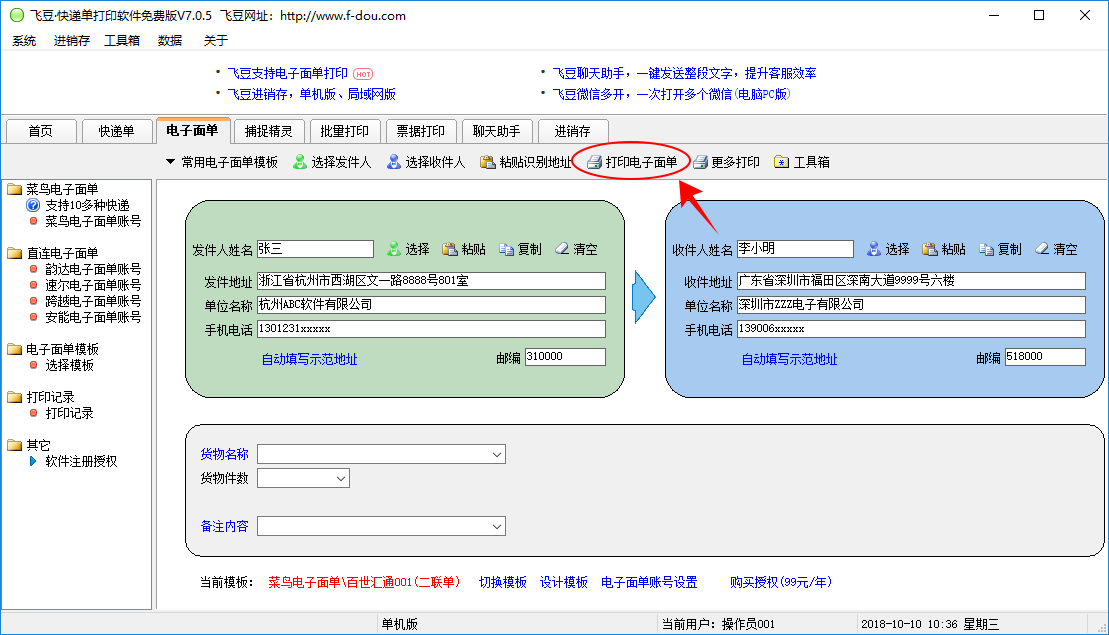1109x635 pixels.
Task: Click the application logo in title bar
Action: [17, 15]
